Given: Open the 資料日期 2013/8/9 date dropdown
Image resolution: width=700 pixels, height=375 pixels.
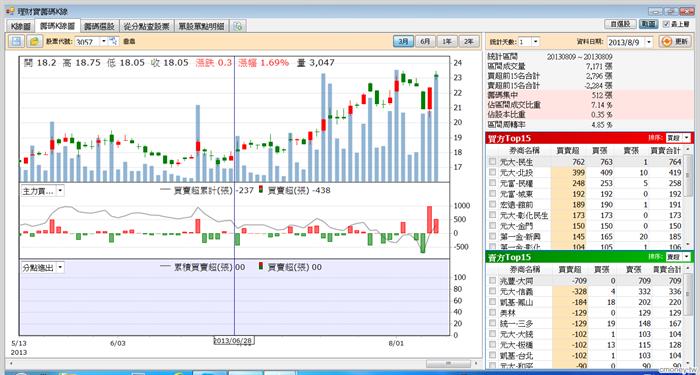Looking at the screenshot, I should 649,42.
